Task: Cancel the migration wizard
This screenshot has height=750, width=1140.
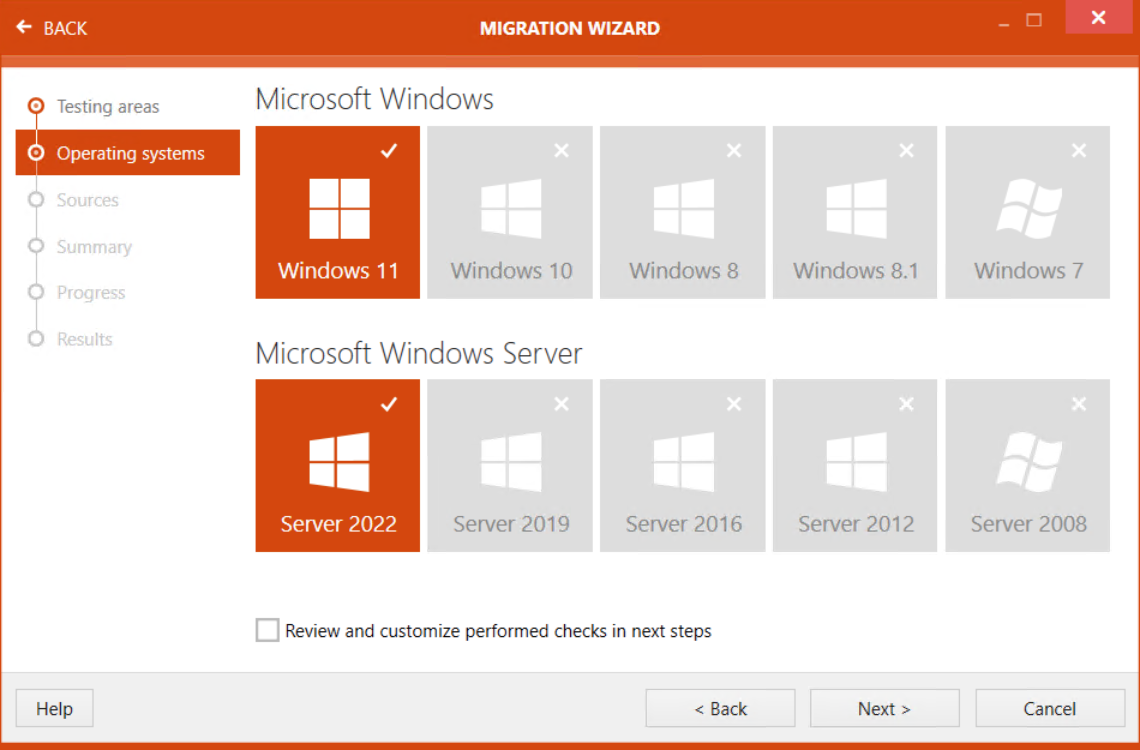Action: tap(1049, 708)
